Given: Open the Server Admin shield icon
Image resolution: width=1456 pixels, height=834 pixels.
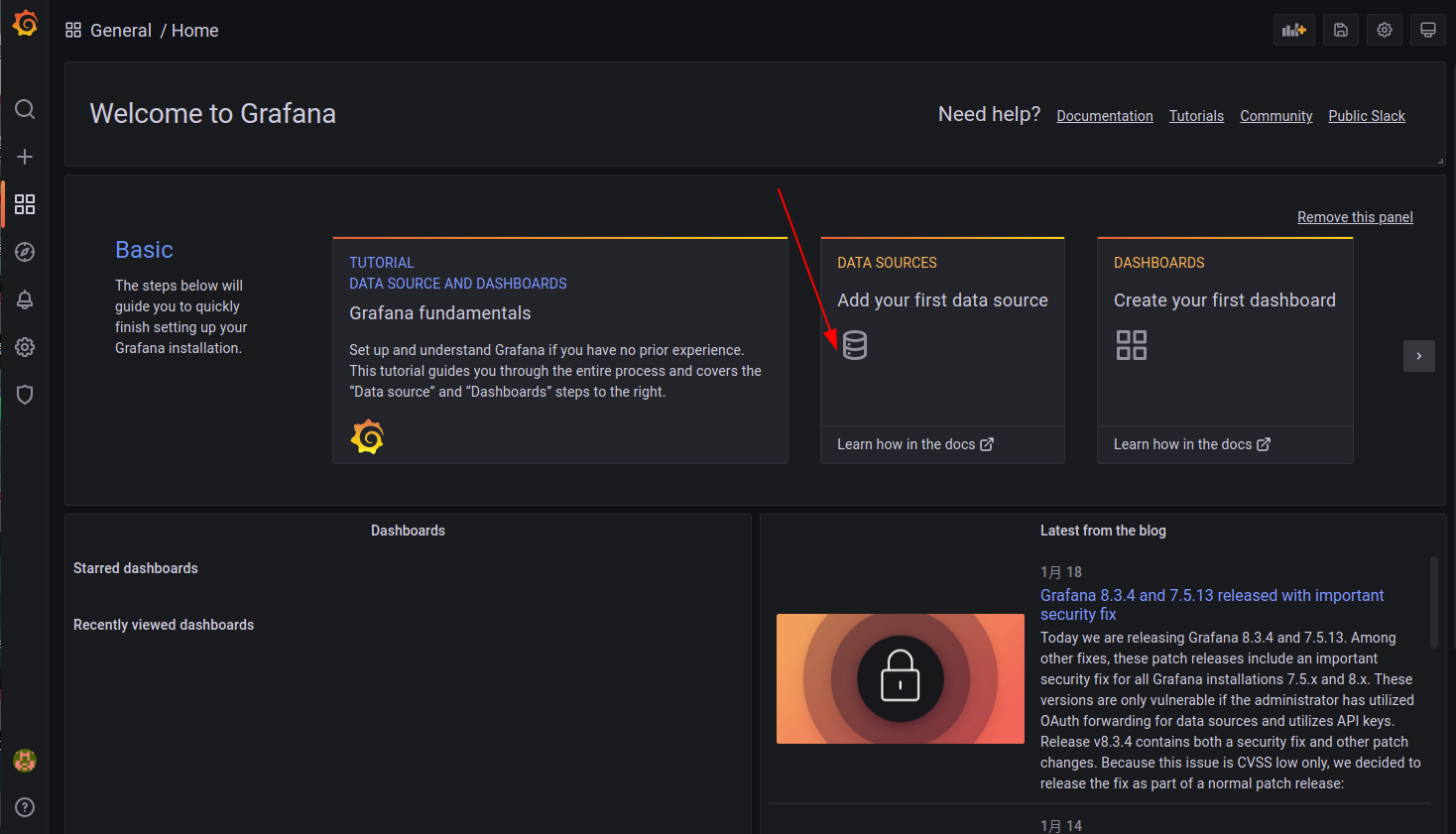Looking at the screenshot, I should pos(25,395).
